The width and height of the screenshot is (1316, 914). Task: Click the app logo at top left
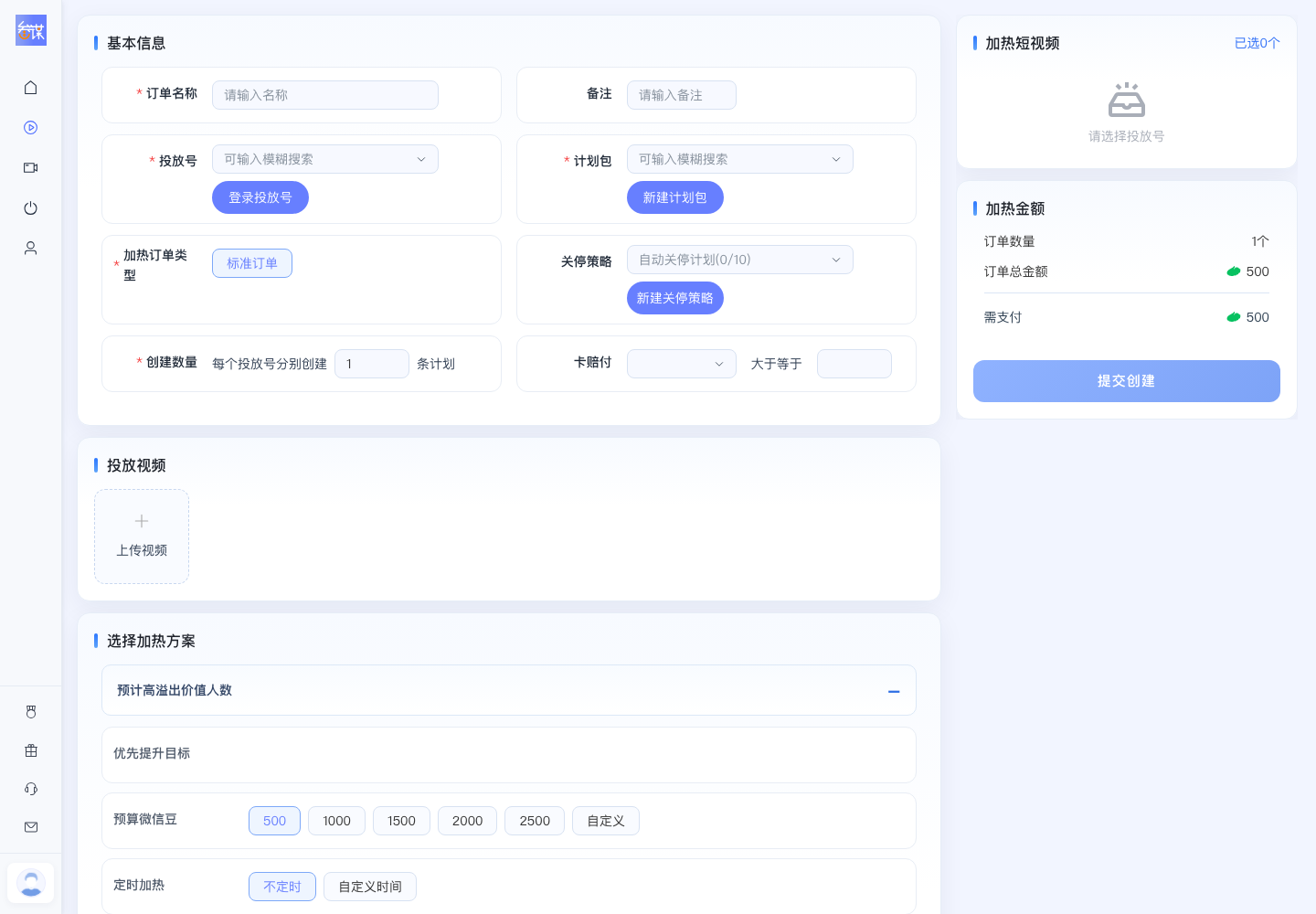(x=30, y=30)
